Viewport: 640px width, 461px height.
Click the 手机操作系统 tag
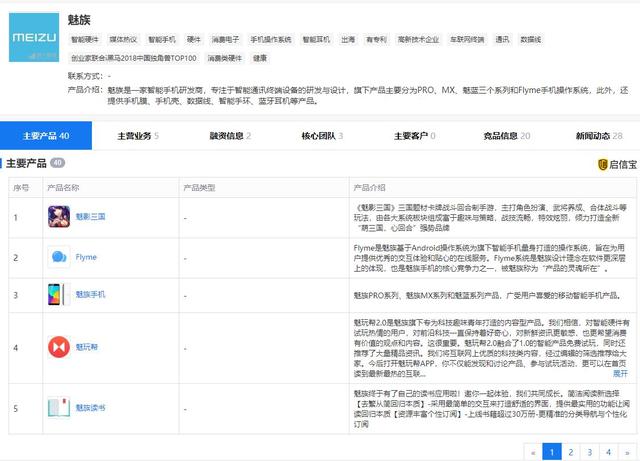[271, 40]
